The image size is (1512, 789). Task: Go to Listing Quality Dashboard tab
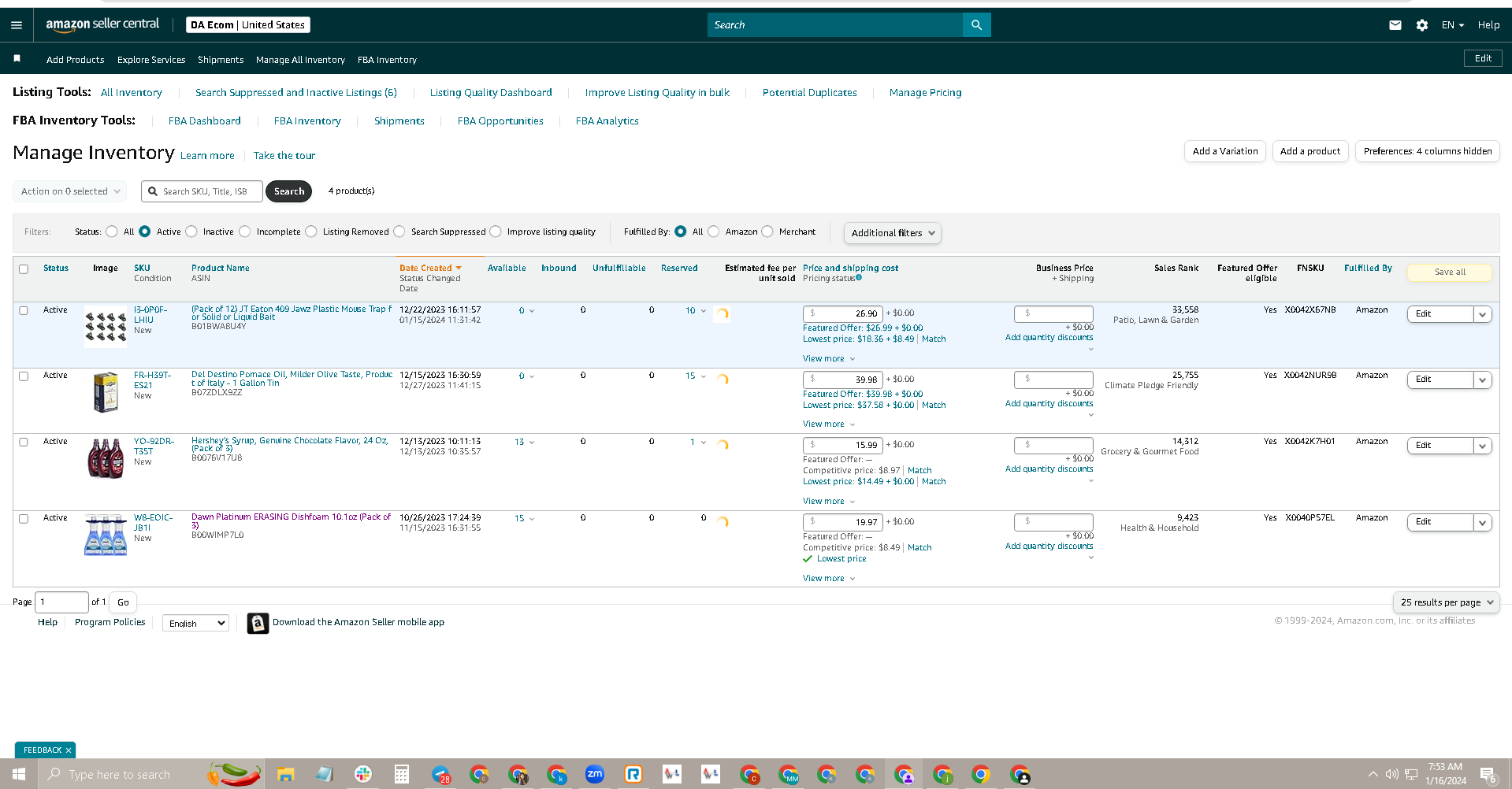pos(491,93)
